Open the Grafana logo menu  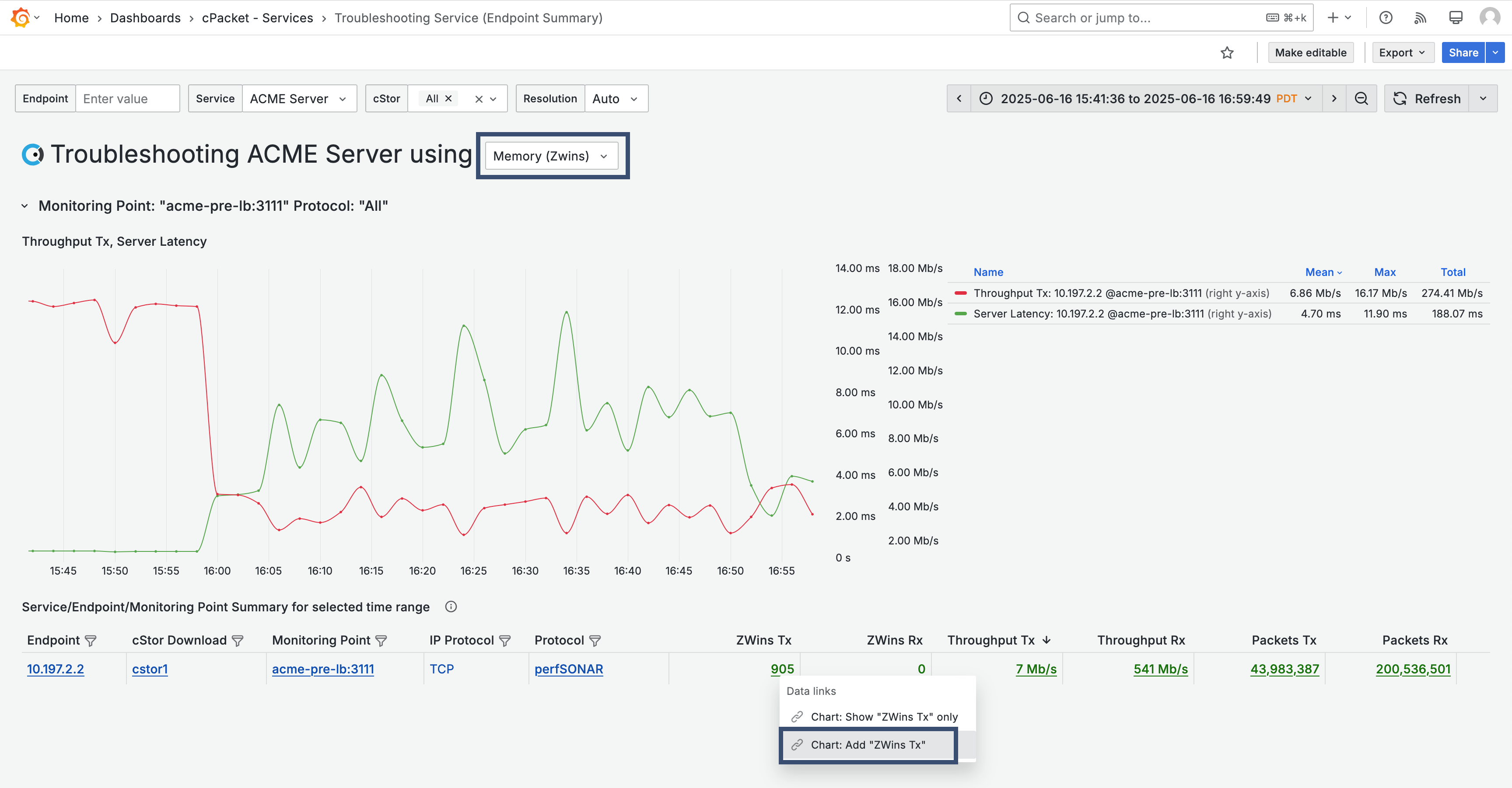20,17
